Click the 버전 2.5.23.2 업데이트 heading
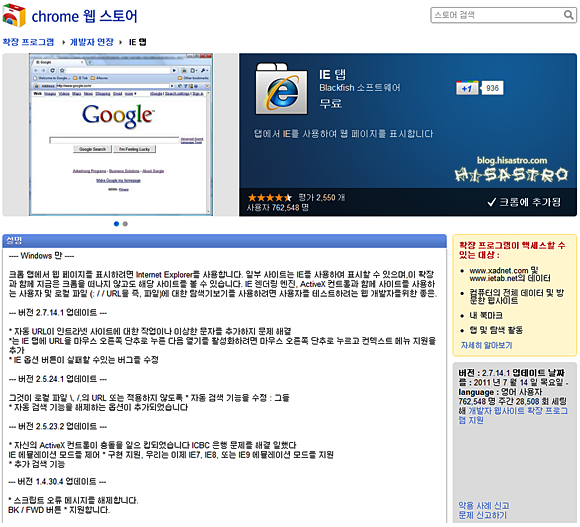This screenshot has width=580, height=527. 58,426
